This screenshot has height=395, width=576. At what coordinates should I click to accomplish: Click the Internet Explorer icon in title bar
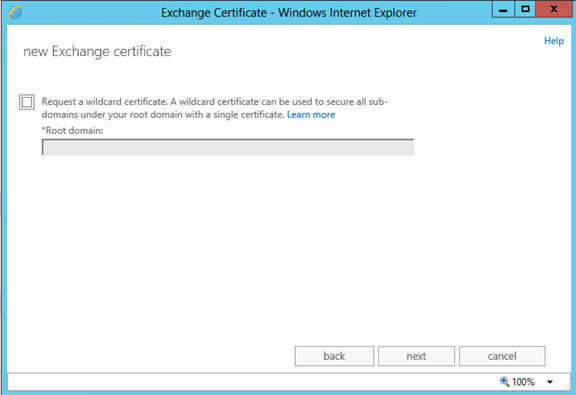pyautogui.click(x=15, y=12)
